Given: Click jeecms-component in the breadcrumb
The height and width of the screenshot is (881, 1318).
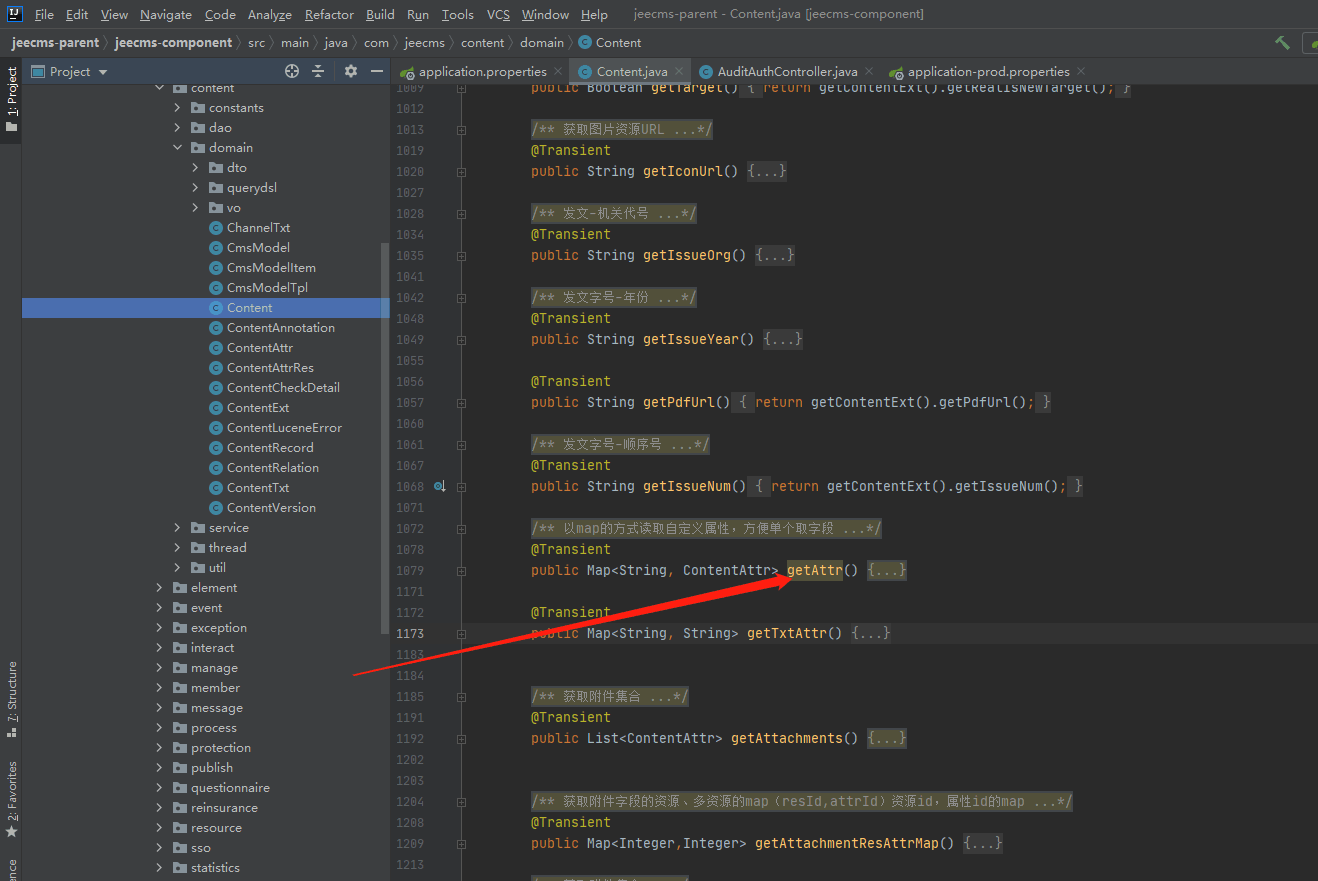Looking at the screenshot, I should (x=173, y=43).
